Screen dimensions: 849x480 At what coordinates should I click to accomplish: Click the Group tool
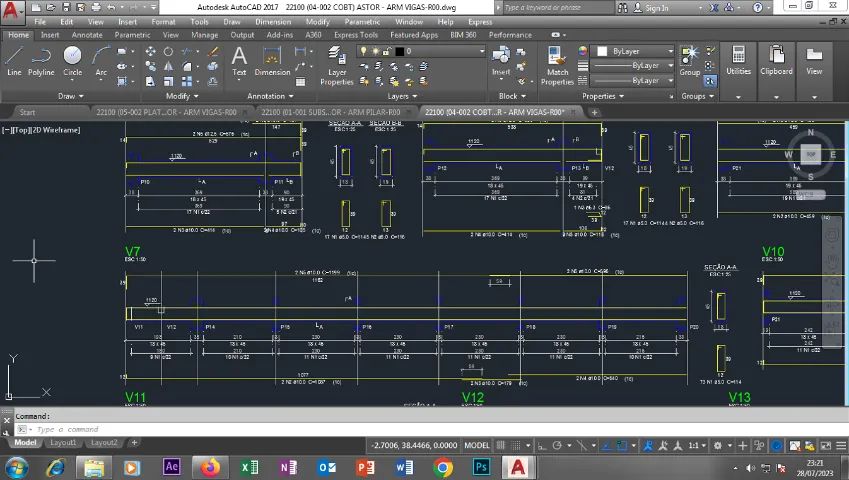689,61
